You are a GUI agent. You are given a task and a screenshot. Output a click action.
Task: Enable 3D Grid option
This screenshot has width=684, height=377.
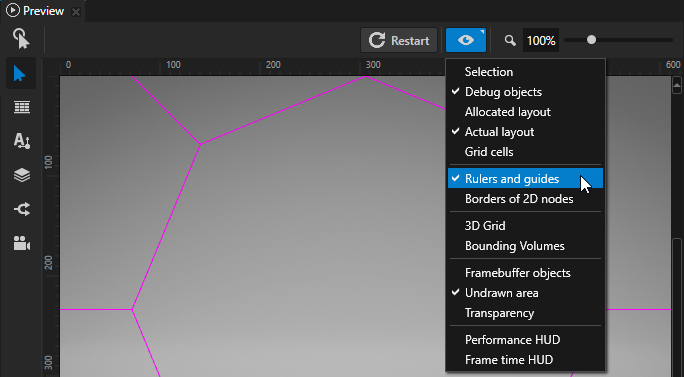click(x=525, y=226)
